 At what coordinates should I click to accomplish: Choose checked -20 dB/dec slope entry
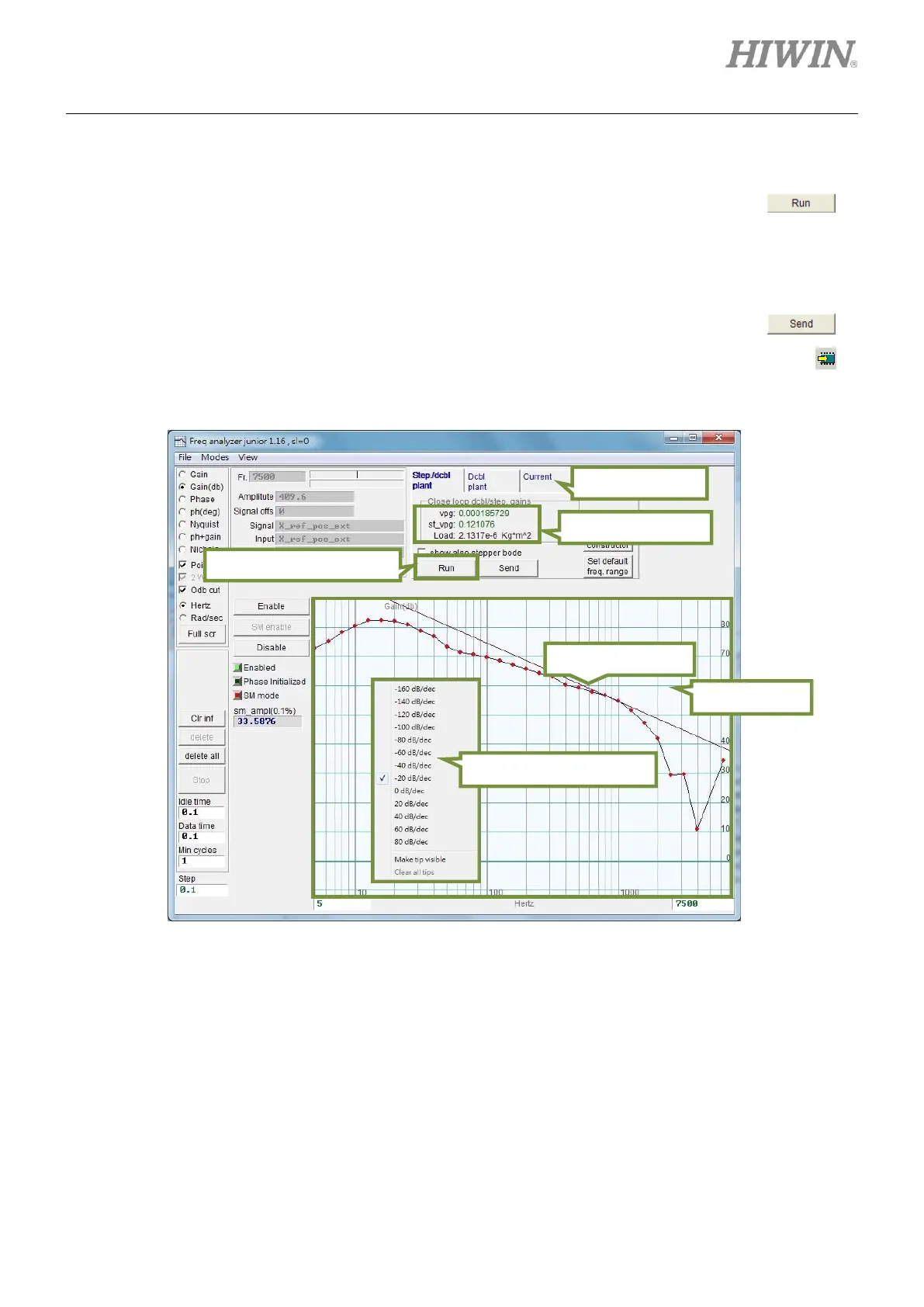[x=413, y=778]
